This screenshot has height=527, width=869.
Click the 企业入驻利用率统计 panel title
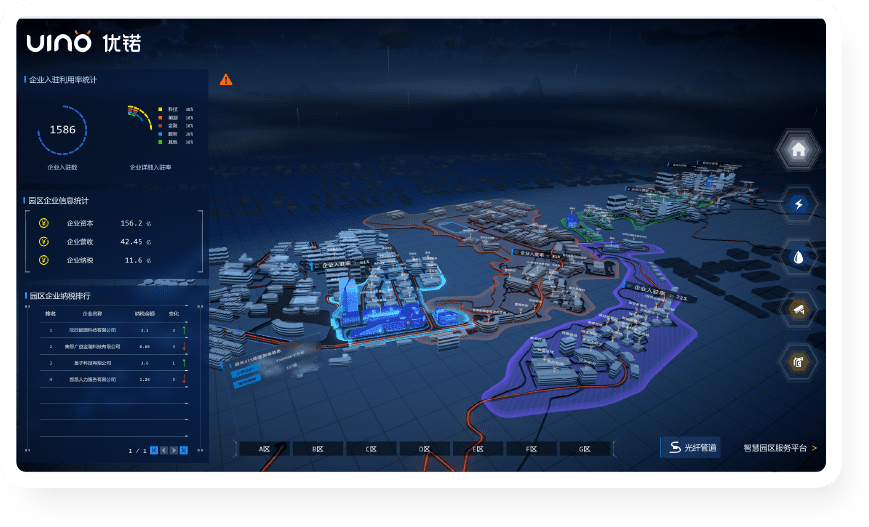click(63, 80)
